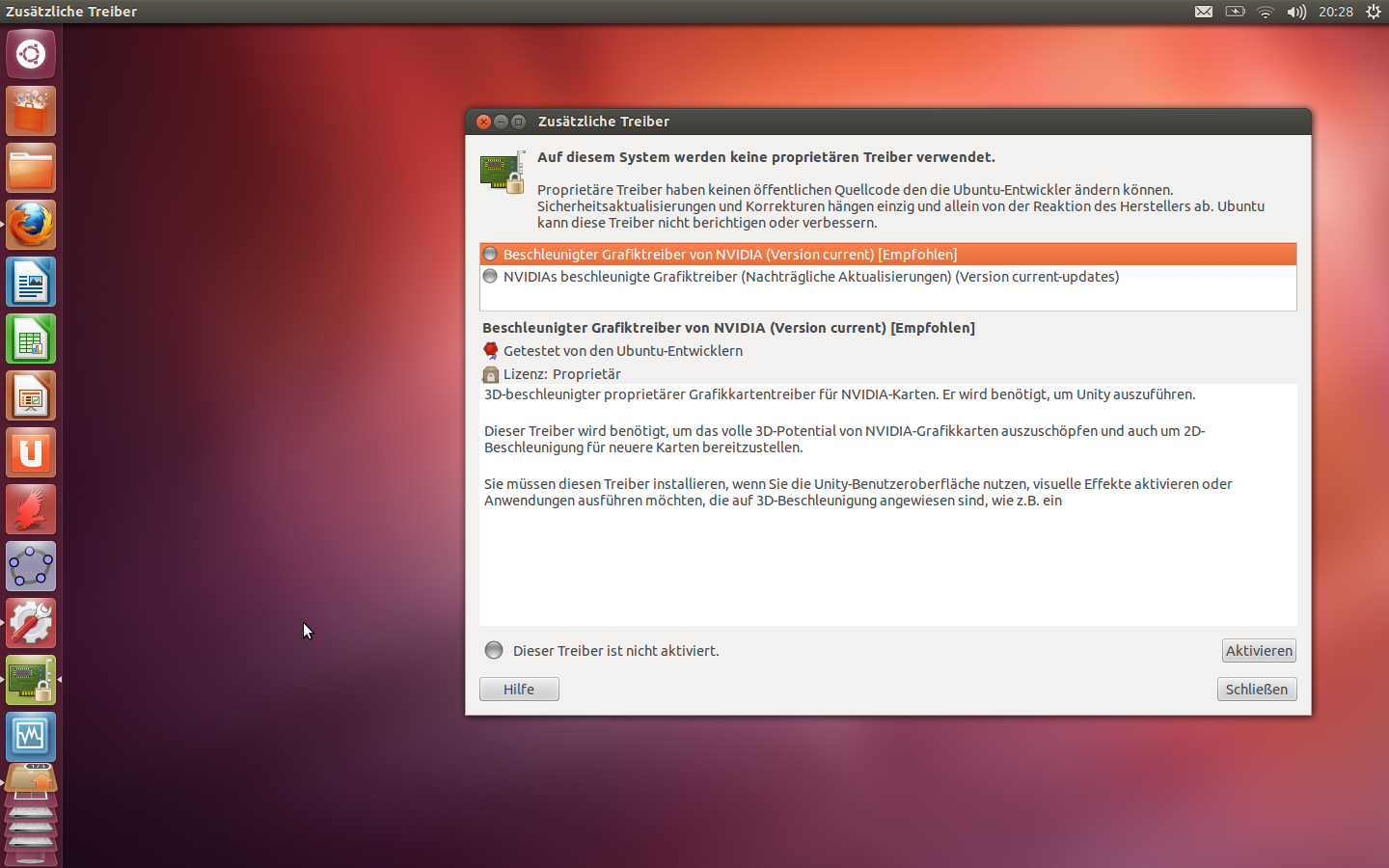
Task: Open the sound volume indicator
Action: [x=1296, y=12]
